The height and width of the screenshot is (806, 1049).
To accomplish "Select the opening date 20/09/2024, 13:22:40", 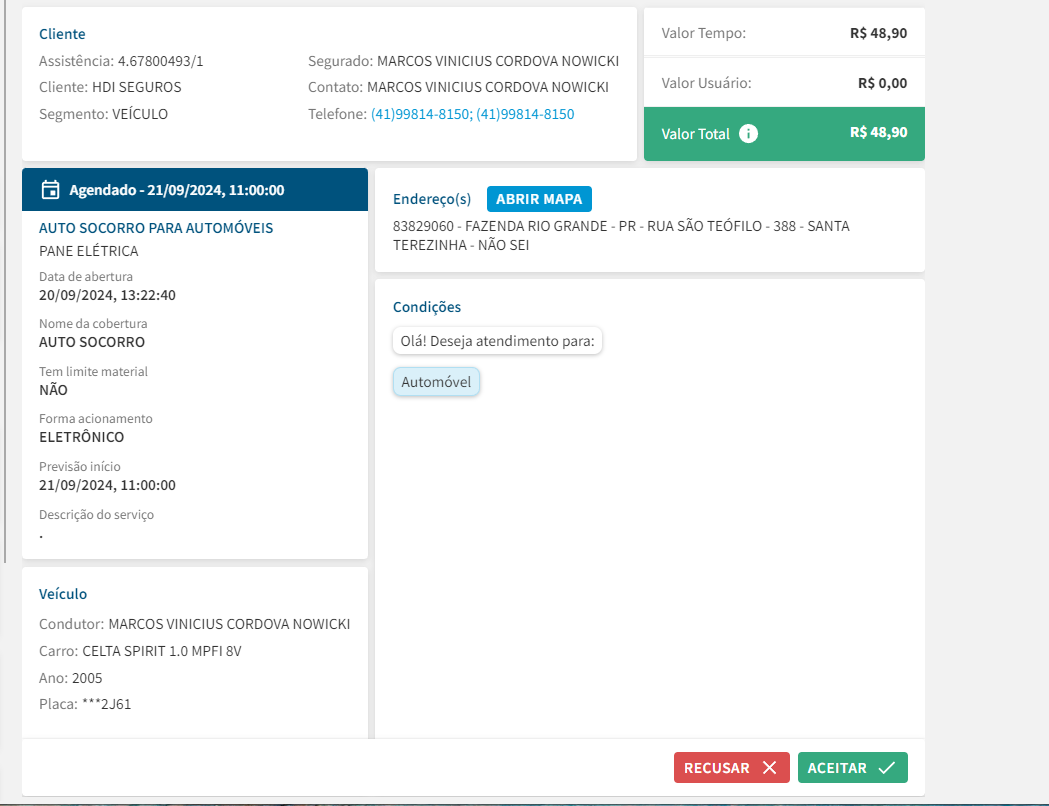I will [107, 296].
